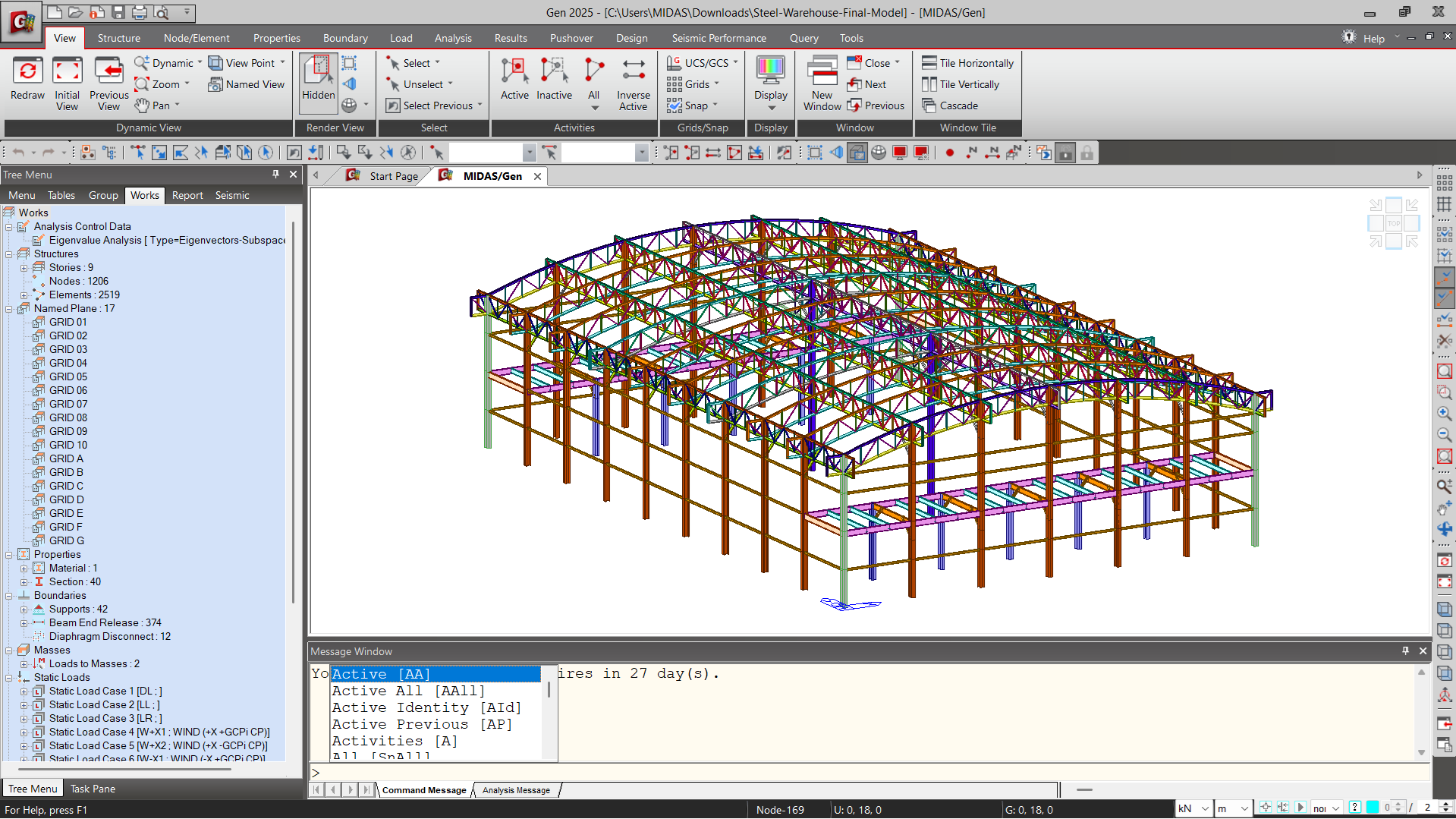Pin the Tree Menu panel
1456x819 pixels.
[275, 175]
